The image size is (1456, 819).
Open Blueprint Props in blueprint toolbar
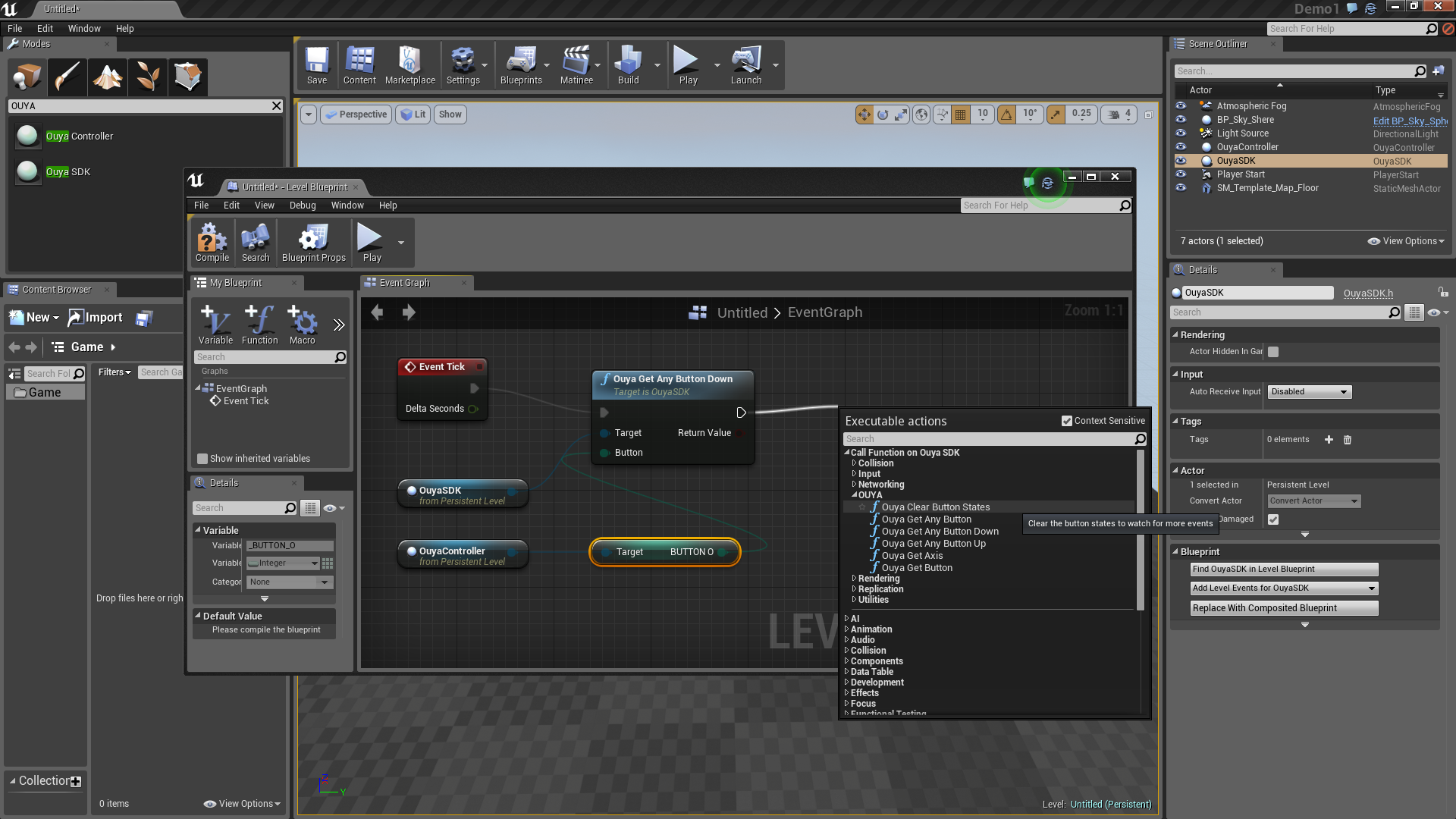(313, 243)
